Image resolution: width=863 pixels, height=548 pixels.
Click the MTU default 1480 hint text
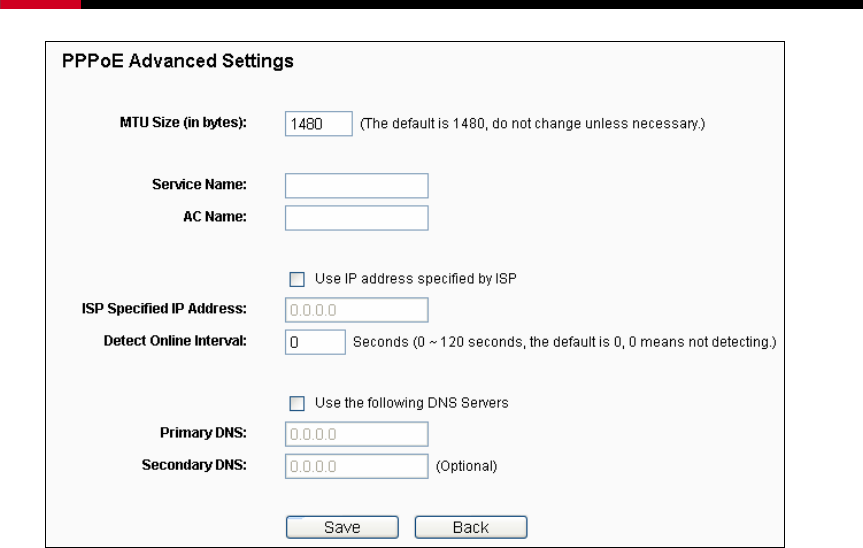pyautogui.click(x=532, y=123)
